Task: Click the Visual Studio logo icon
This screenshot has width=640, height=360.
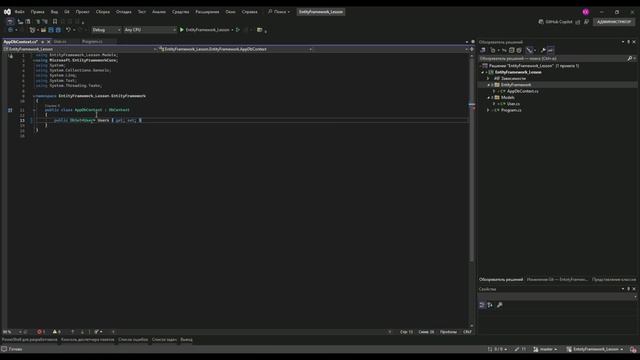Action: (7, 12)
